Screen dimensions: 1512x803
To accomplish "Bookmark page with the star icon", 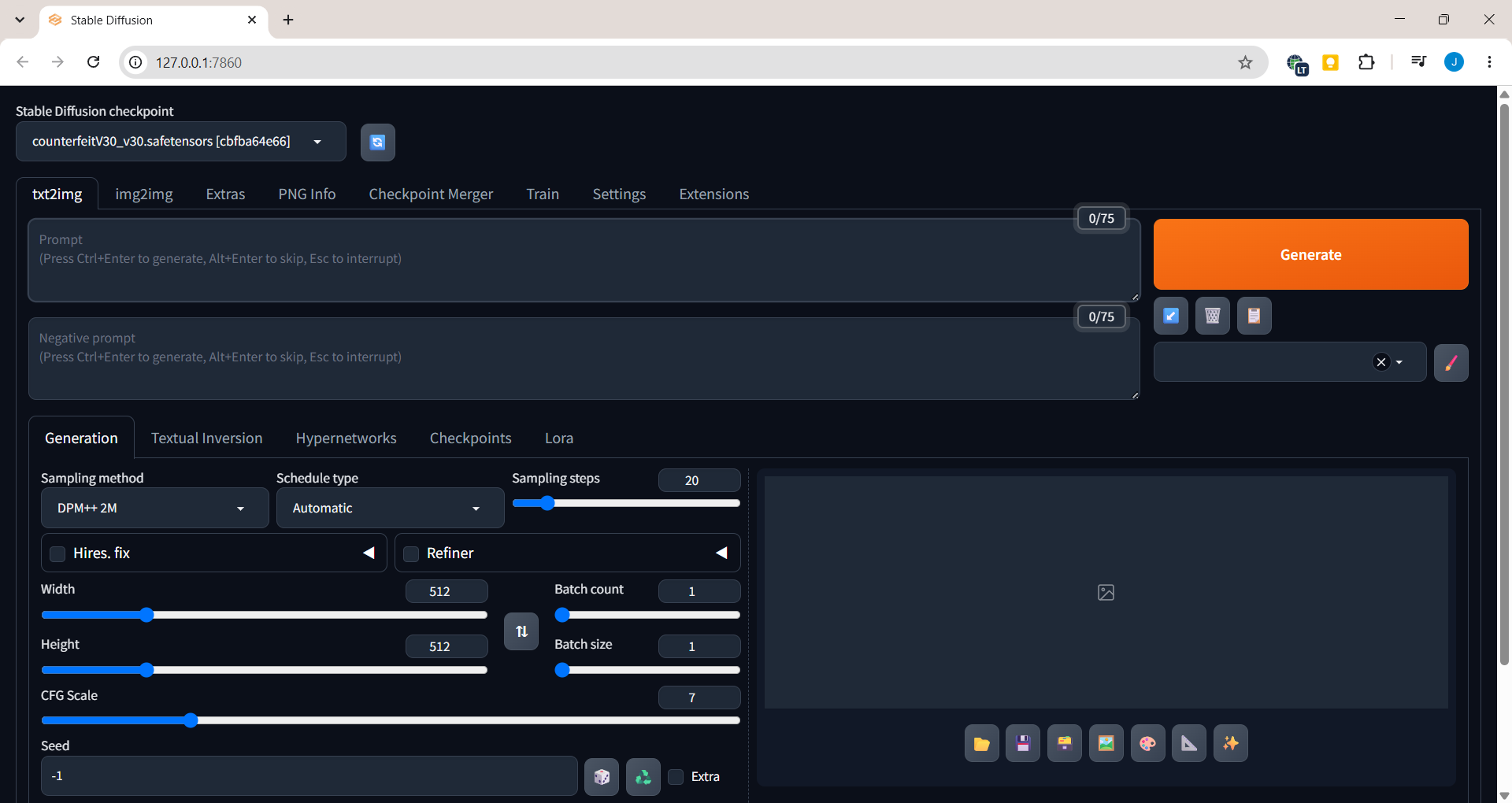I will coord(1245,62).
